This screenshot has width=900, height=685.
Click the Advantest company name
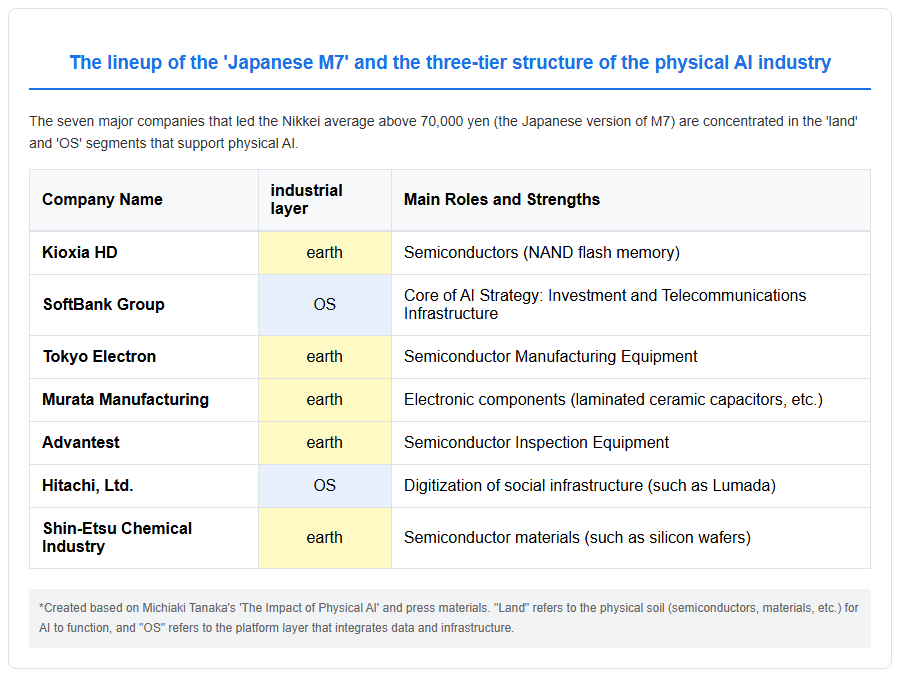81,443
